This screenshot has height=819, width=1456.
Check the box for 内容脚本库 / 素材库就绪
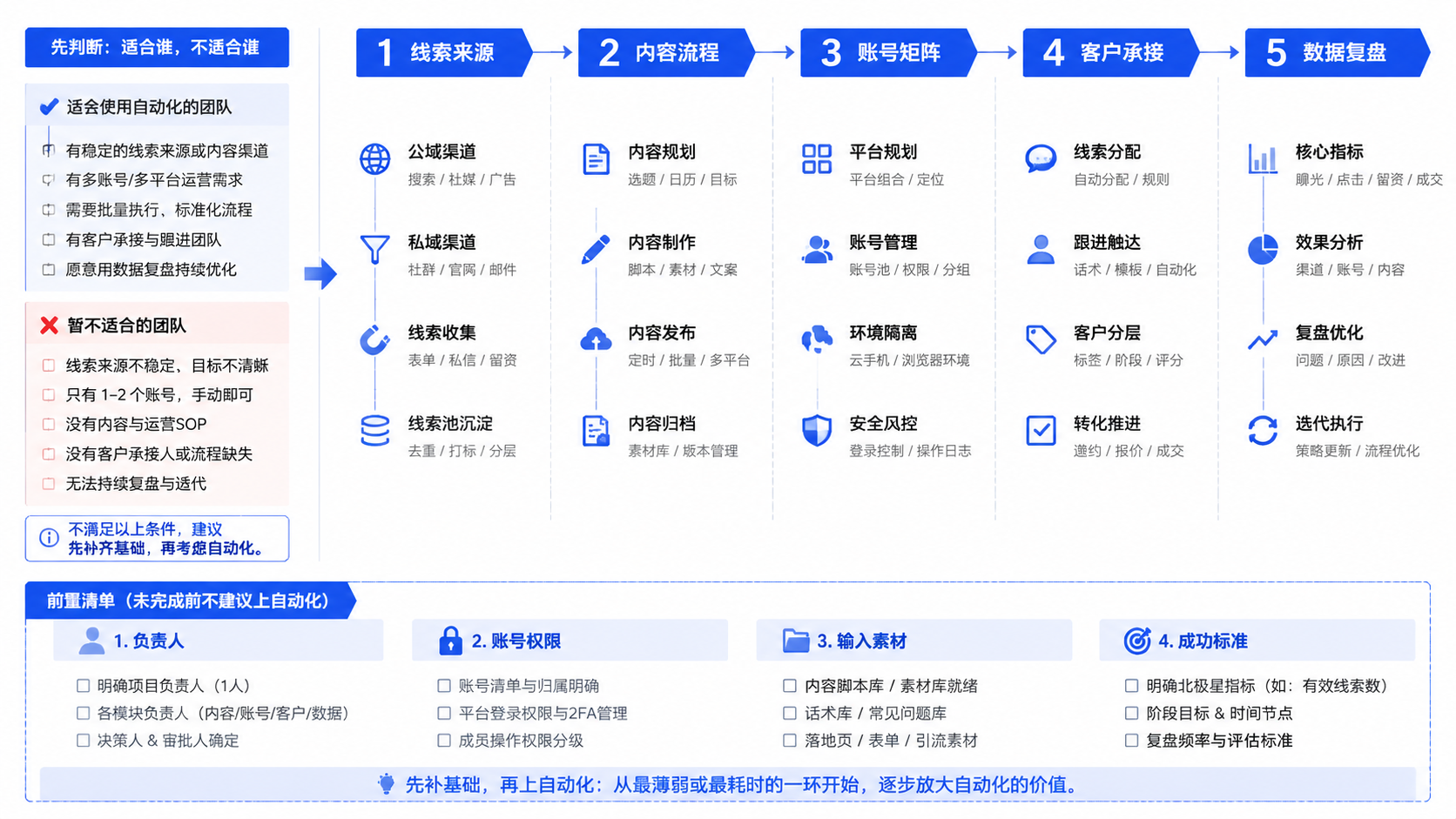(790, 686)
